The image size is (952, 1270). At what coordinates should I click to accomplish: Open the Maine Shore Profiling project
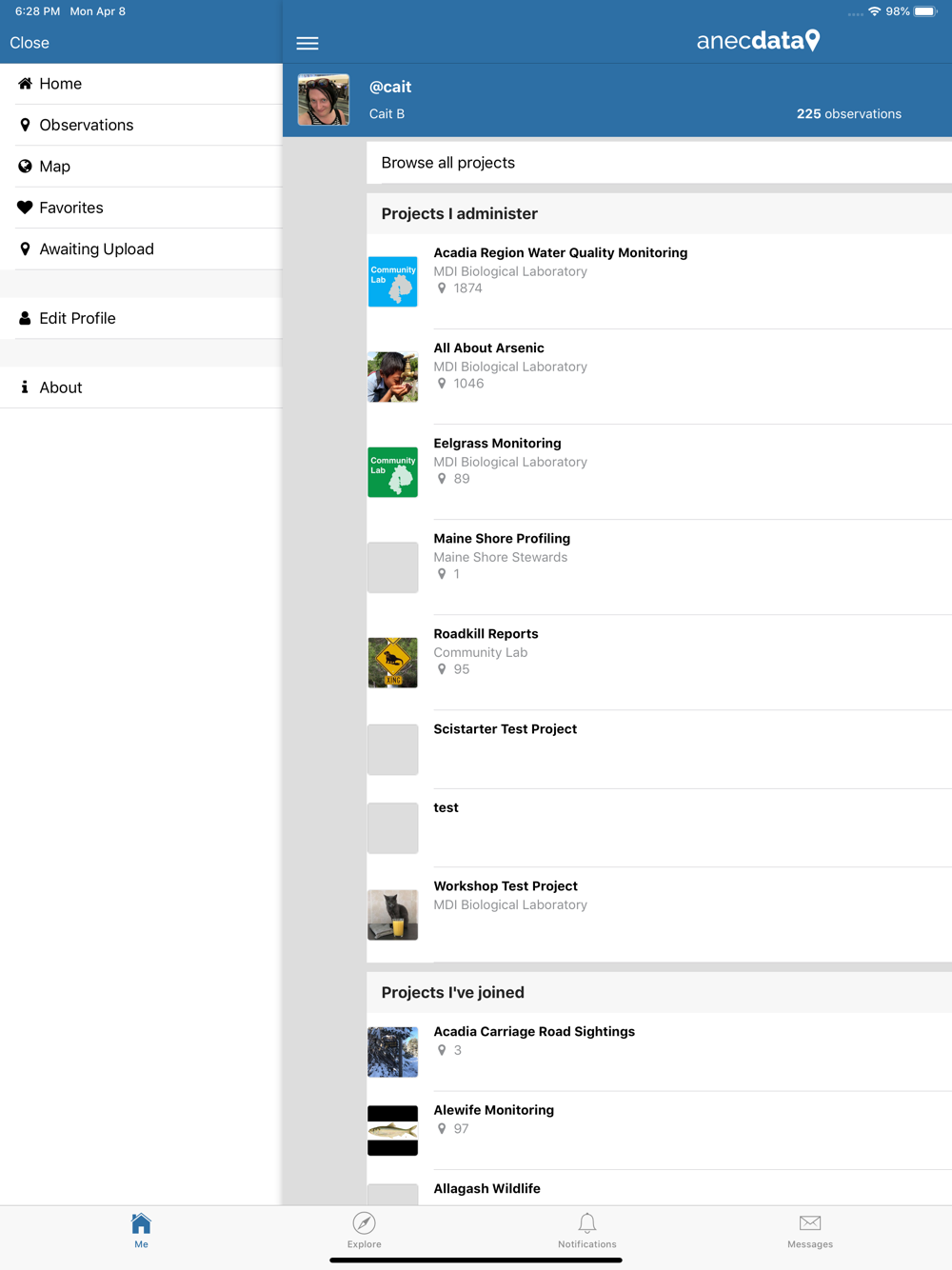pyautogui.click(x=659, y=567)
